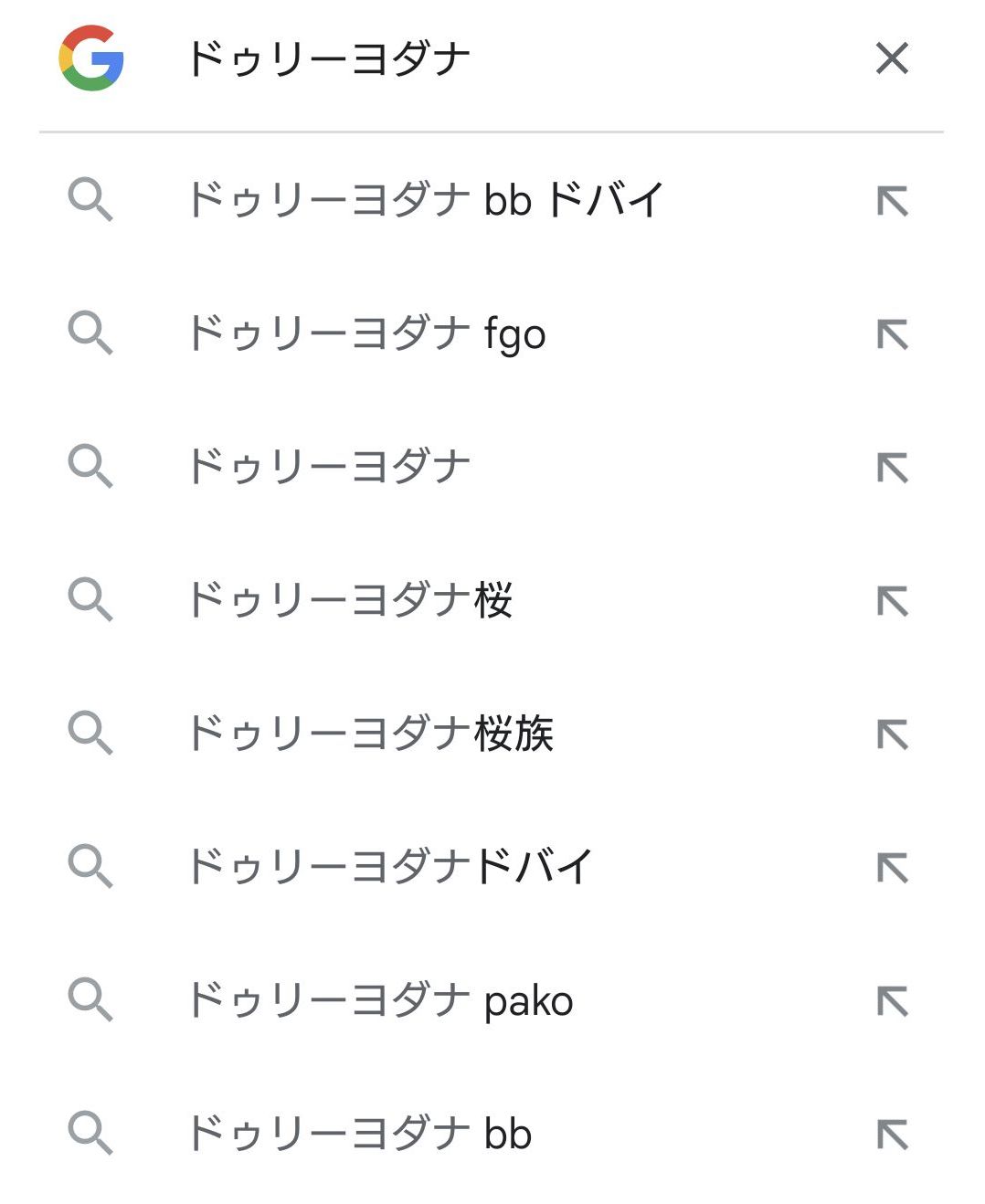Open suggestion "ドゥリーヨダナ pako"
This screenshot has width=985, height=1204.
[380, 1000]
